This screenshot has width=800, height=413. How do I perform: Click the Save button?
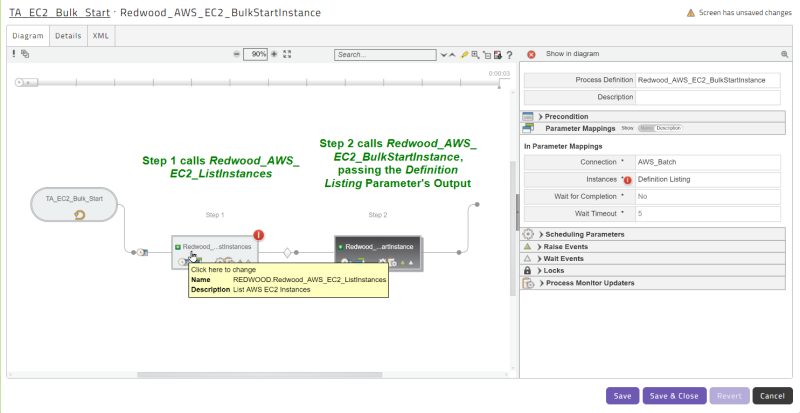point(622,396)
